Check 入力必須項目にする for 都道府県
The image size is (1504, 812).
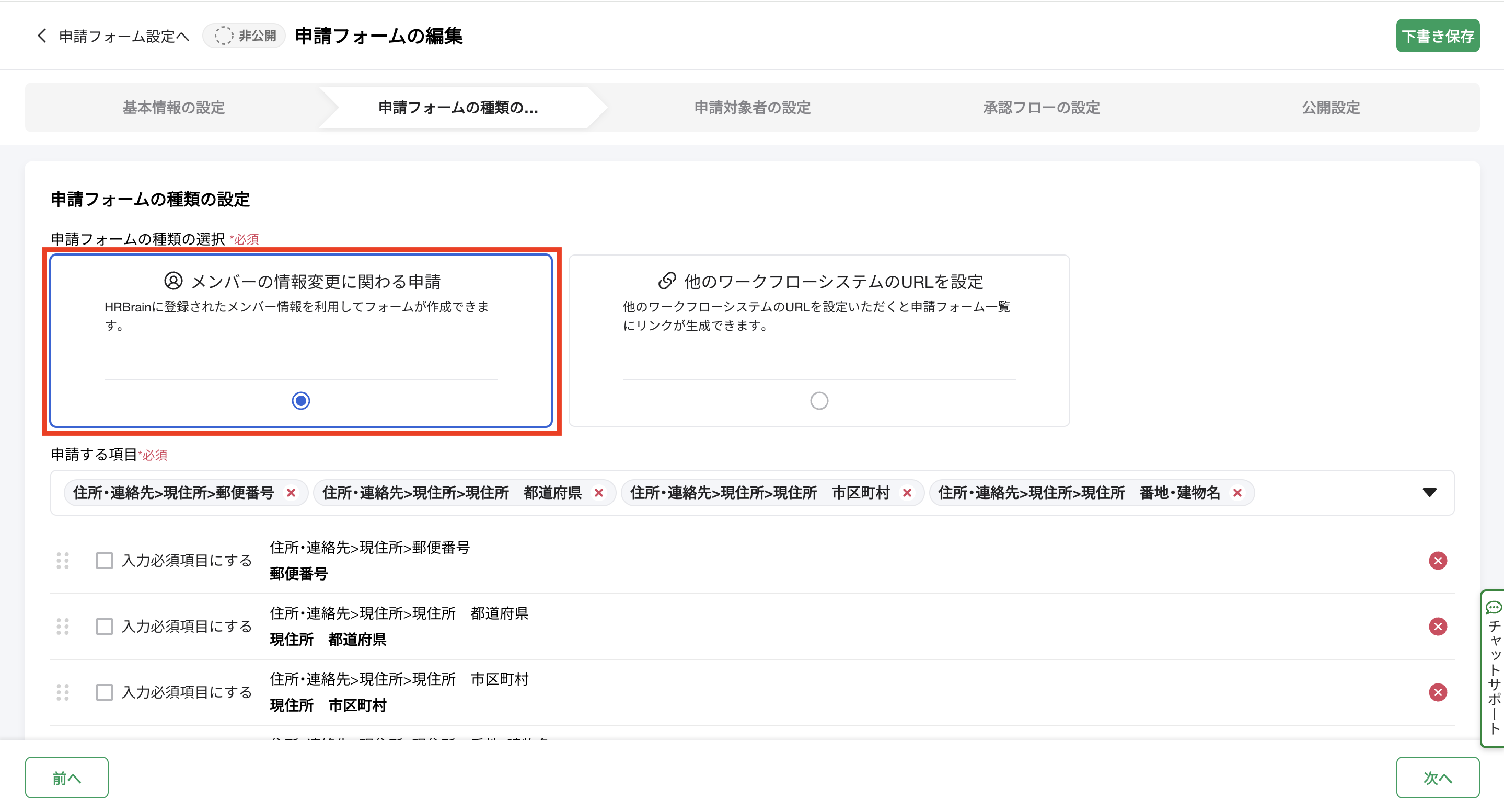click(105, 627)
